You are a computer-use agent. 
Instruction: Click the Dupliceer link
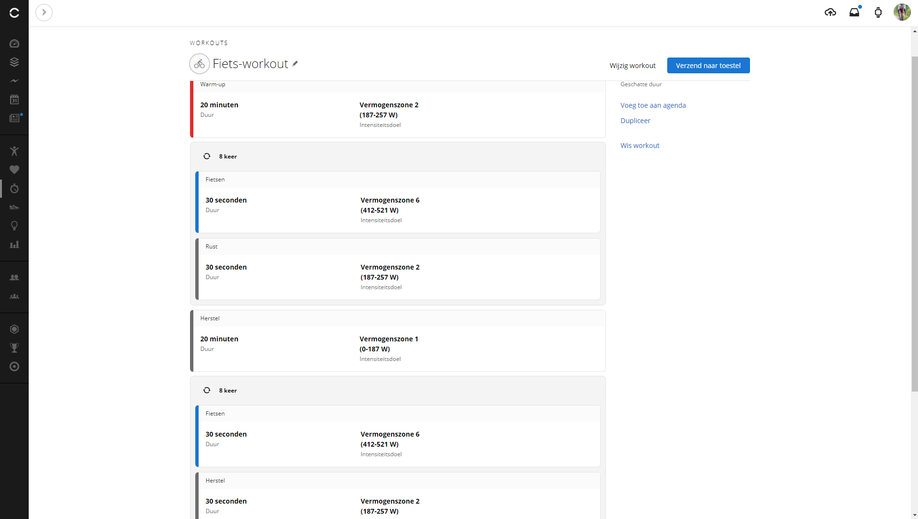click(635, 121)
